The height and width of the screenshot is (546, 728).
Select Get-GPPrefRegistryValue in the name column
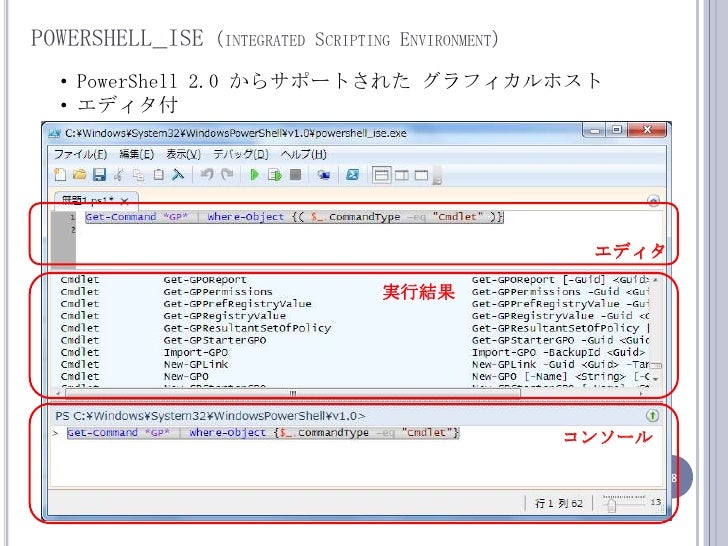click(x=237, y=304)
